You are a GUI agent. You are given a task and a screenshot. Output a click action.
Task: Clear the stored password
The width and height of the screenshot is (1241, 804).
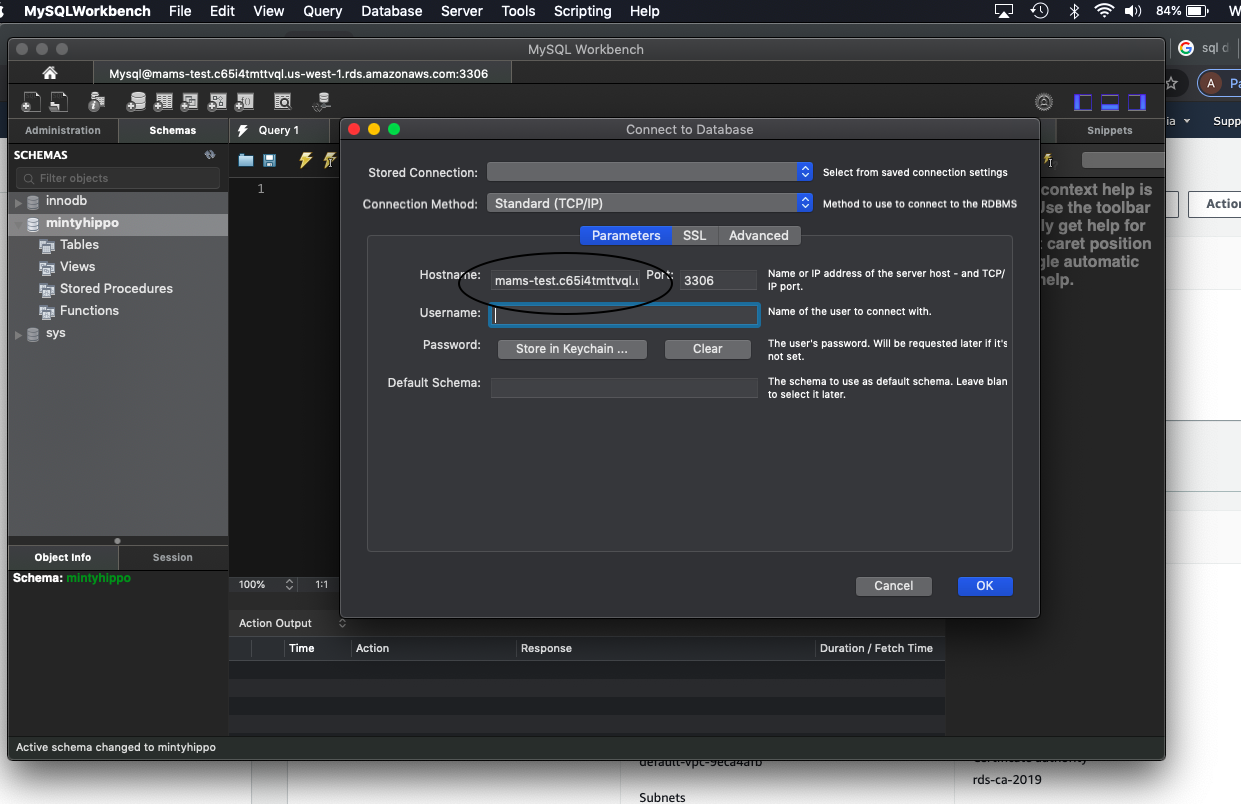tap(707, 349)
